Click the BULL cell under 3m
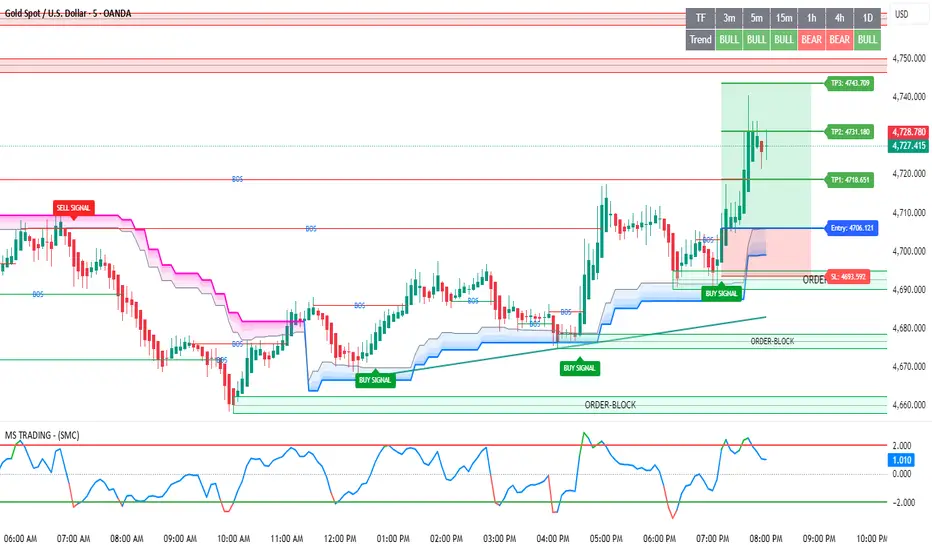Screen dimensions: 932x550 (x=729, y=40)
